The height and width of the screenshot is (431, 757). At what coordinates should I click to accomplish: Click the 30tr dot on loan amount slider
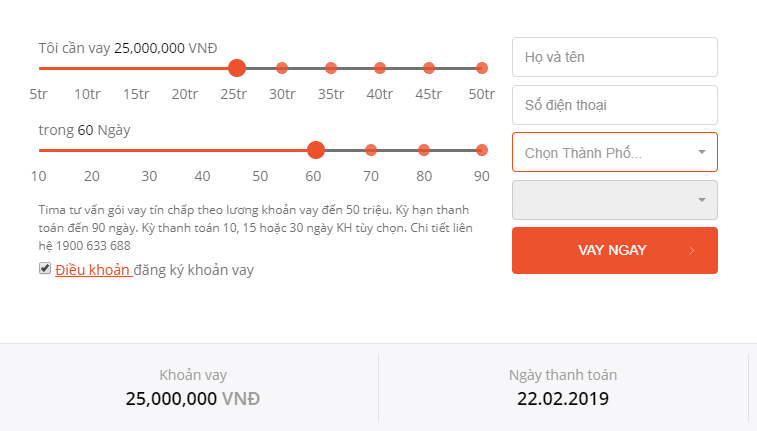282,68
